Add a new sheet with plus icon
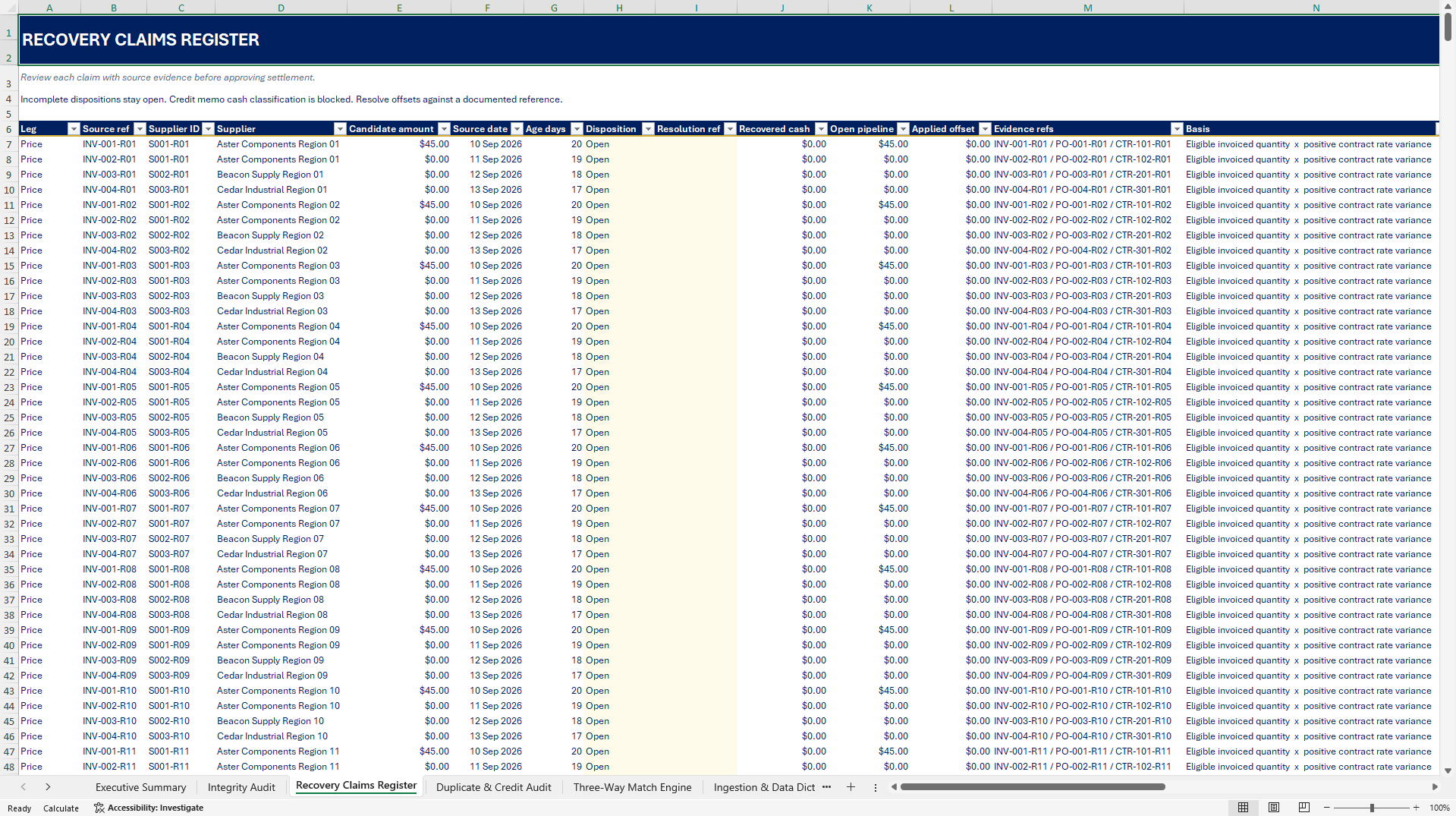The image size is (1456, 816). (851, 787)
